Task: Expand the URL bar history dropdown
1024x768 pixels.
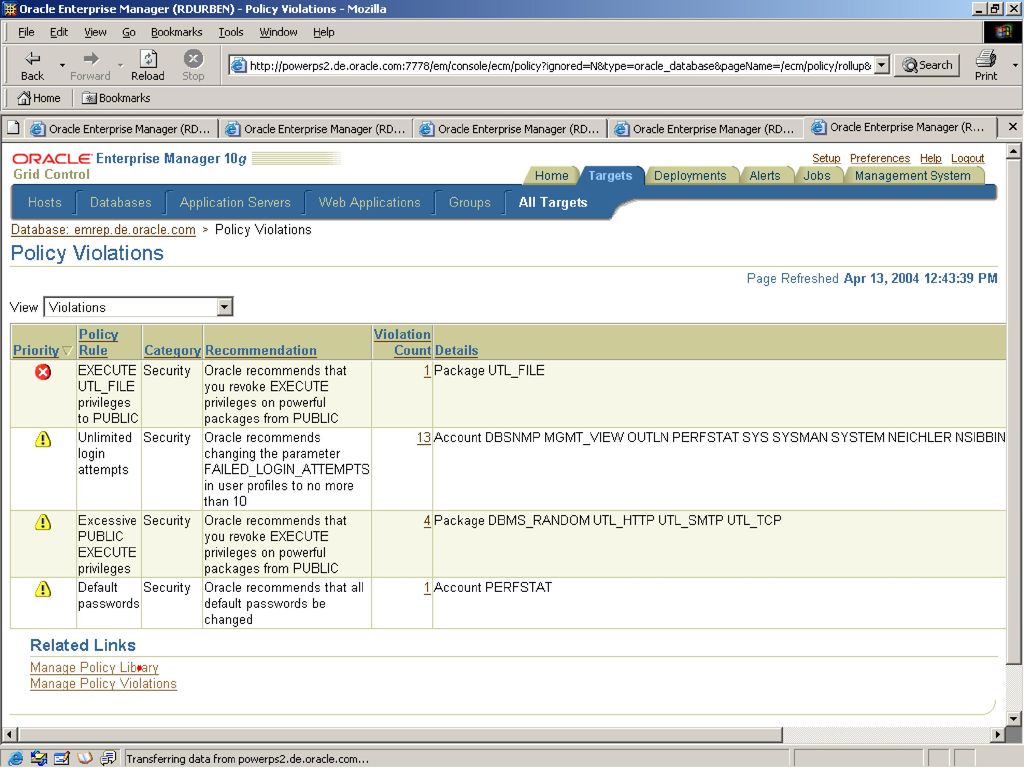Action: [x=882, y=65]
